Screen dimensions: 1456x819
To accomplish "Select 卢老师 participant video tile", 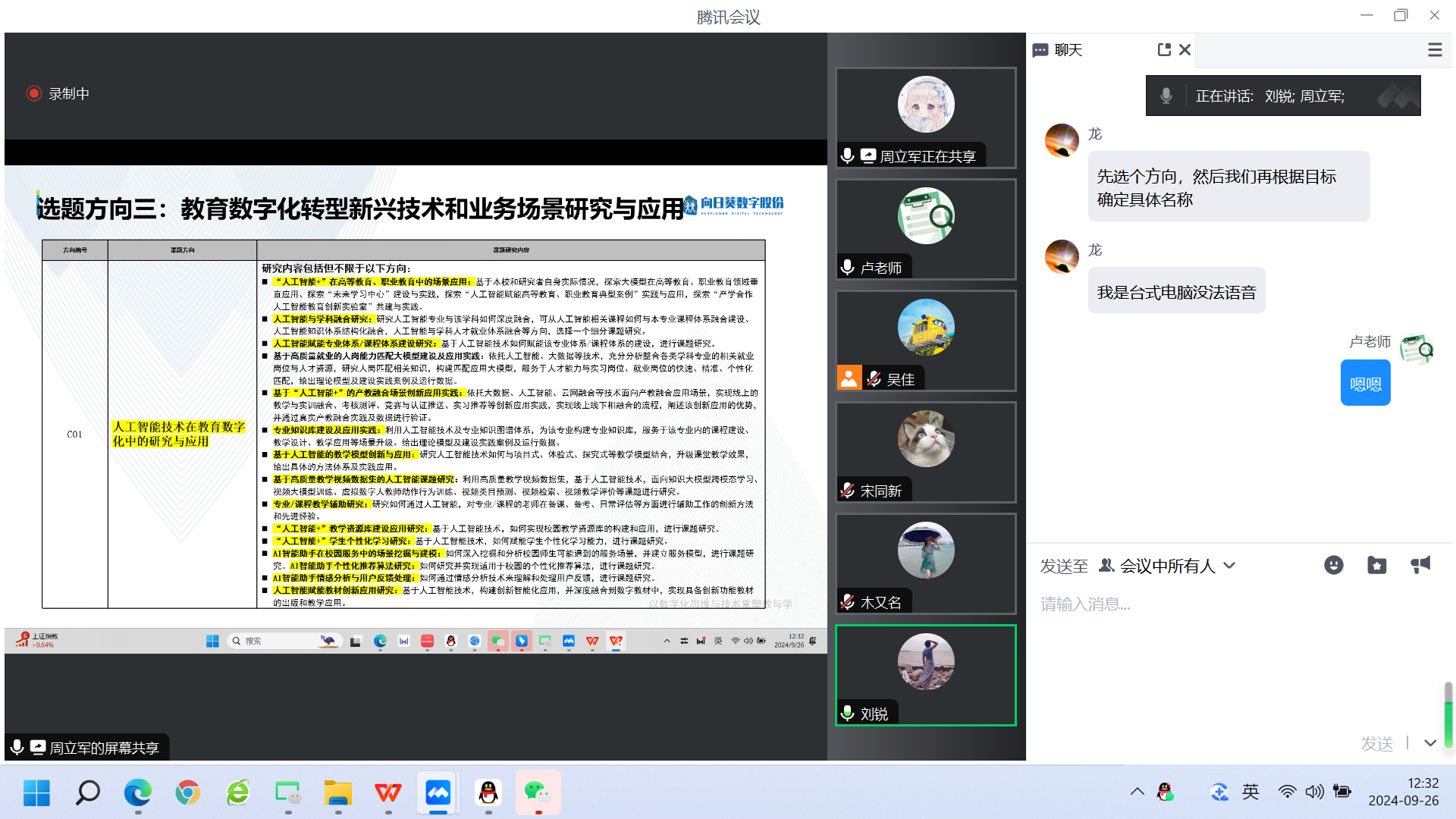I will [x=926, y=229].
